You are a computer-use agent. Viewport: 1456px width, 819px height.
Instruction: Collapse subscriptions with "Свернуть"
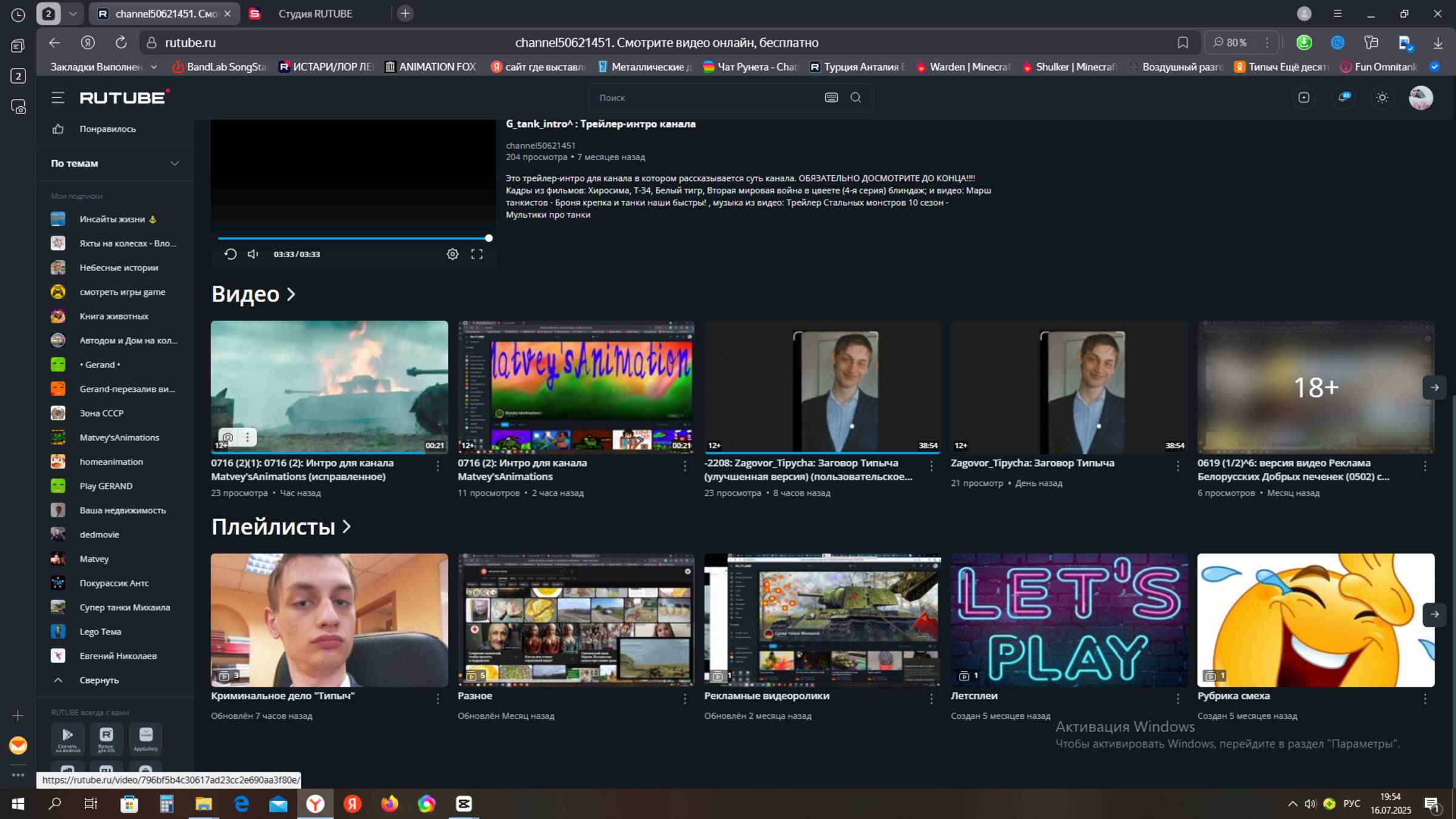[x=99, y=680]
